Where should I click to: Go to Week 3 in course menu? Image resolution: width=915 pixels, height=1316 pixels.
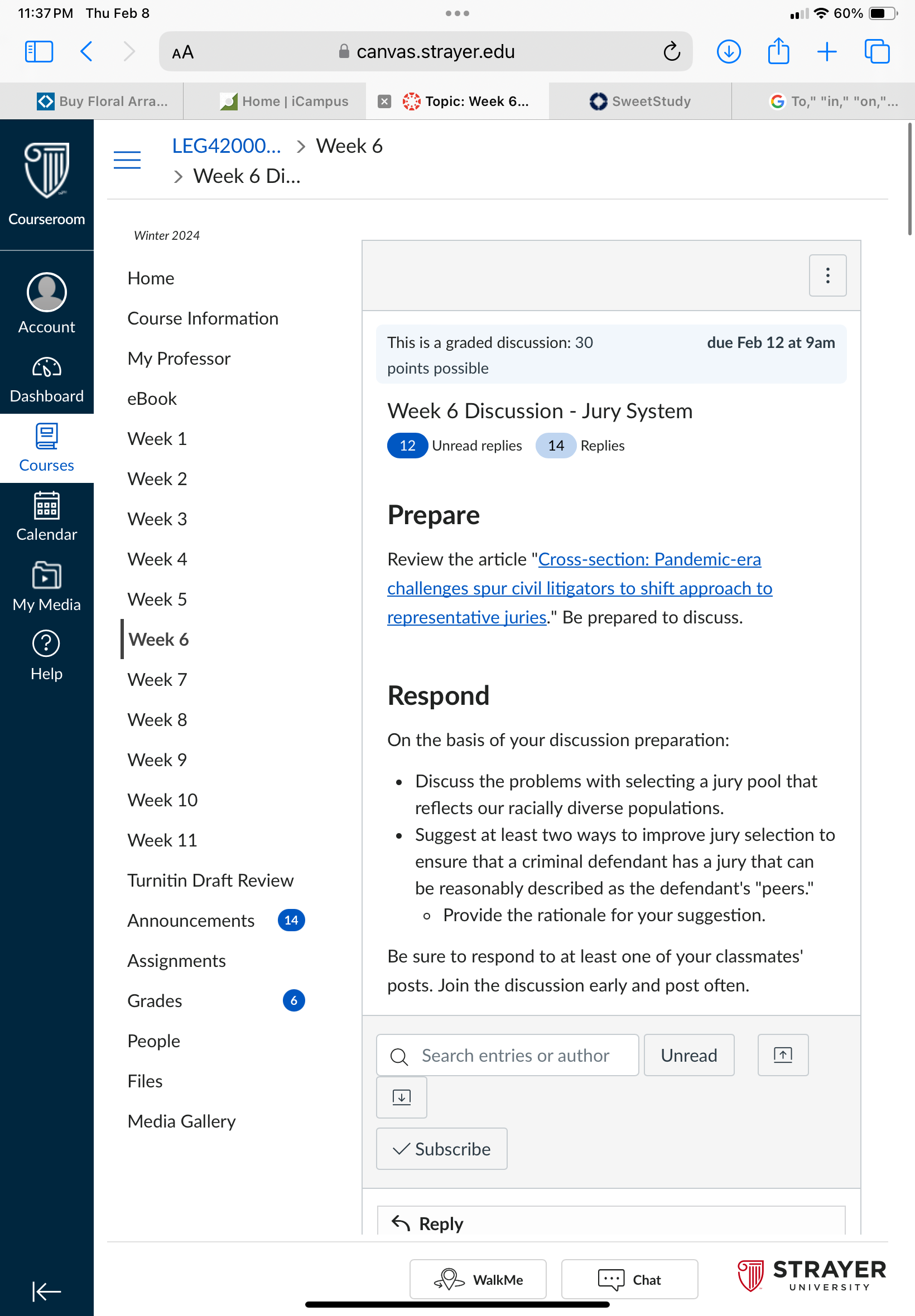point(157,519)
